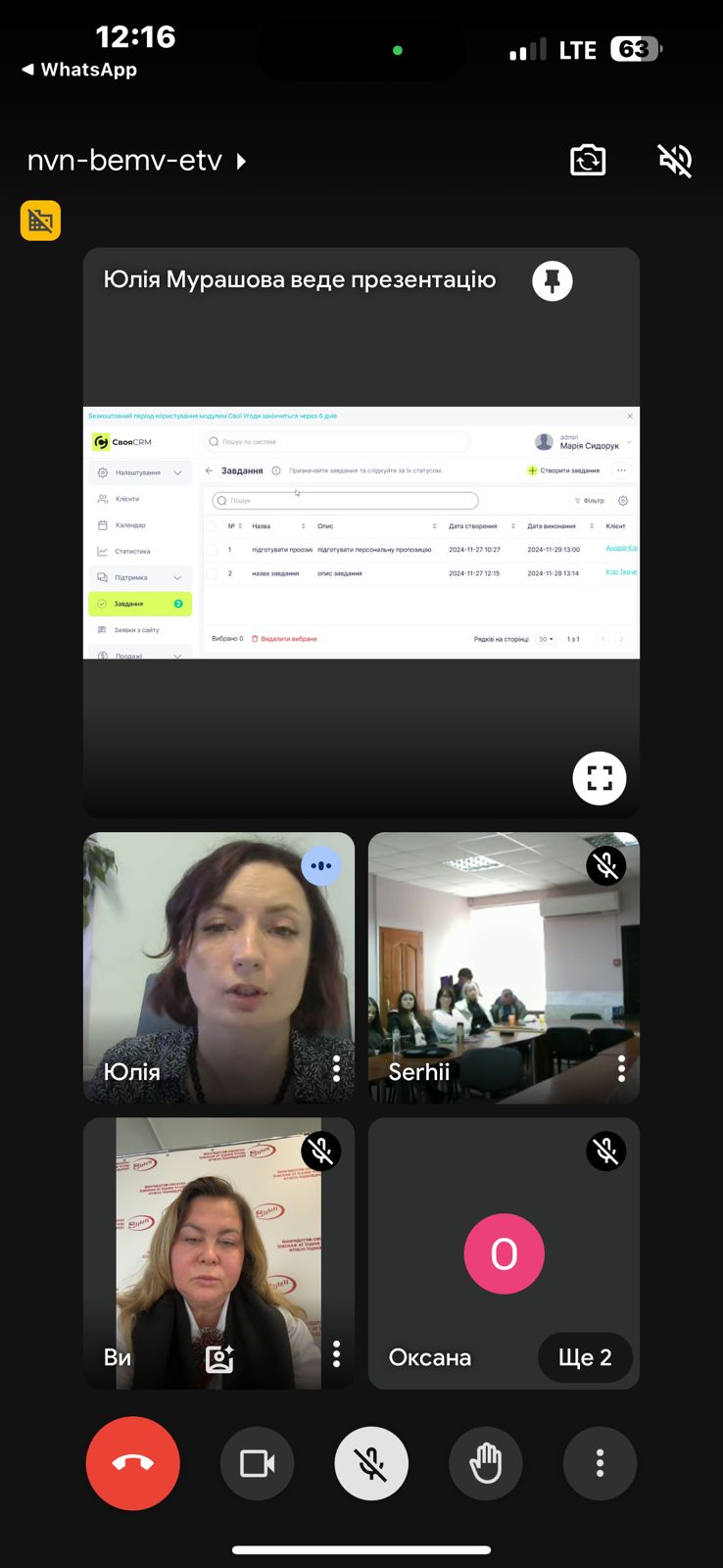
Task: Tap the speaking indicator on Юлія's tile
Action: pyautogui.click(x=321, y=866)
